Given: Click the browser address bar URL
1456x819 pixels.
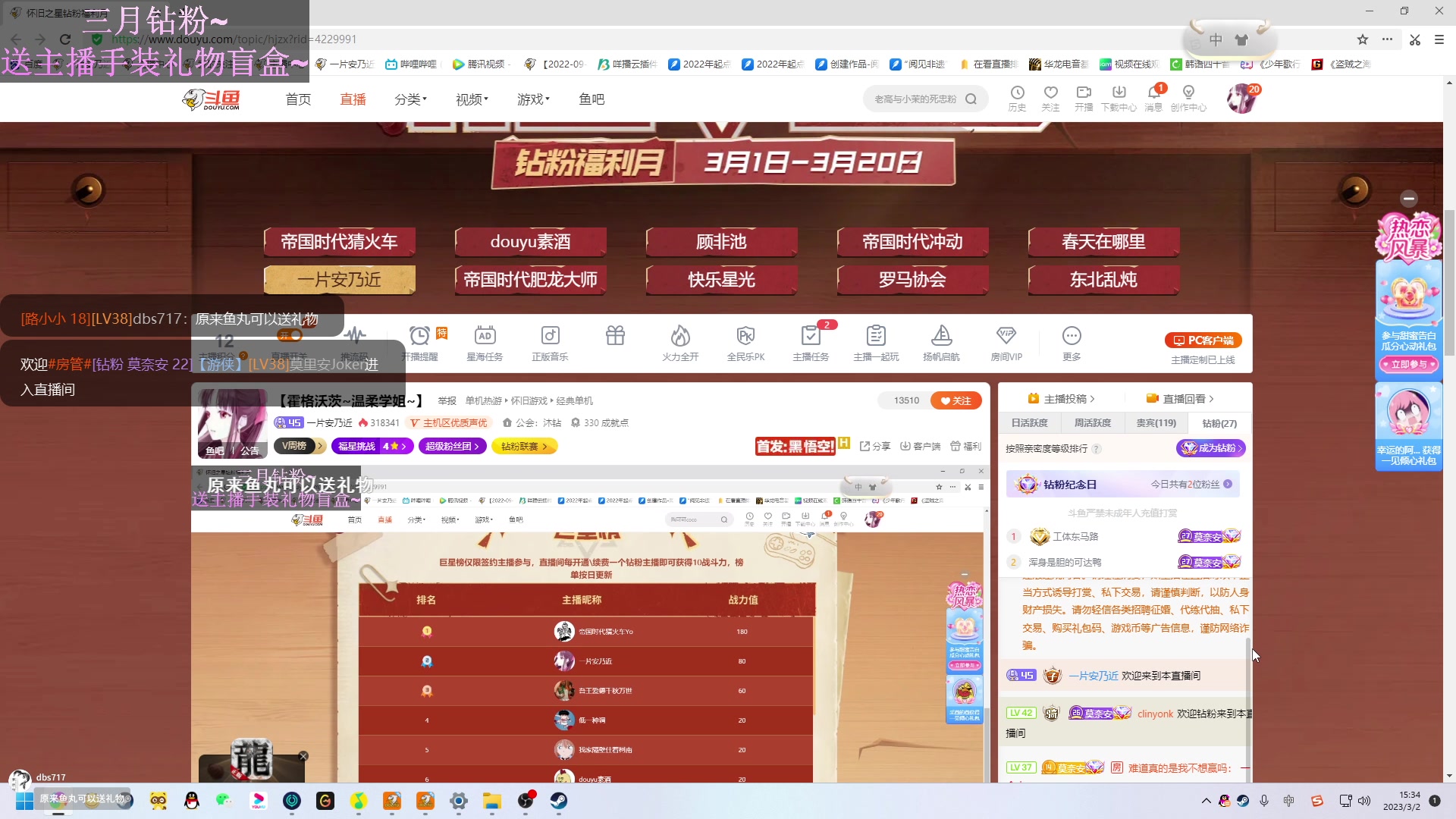Looking at the screenshot, I should click(x=234, y=39).
